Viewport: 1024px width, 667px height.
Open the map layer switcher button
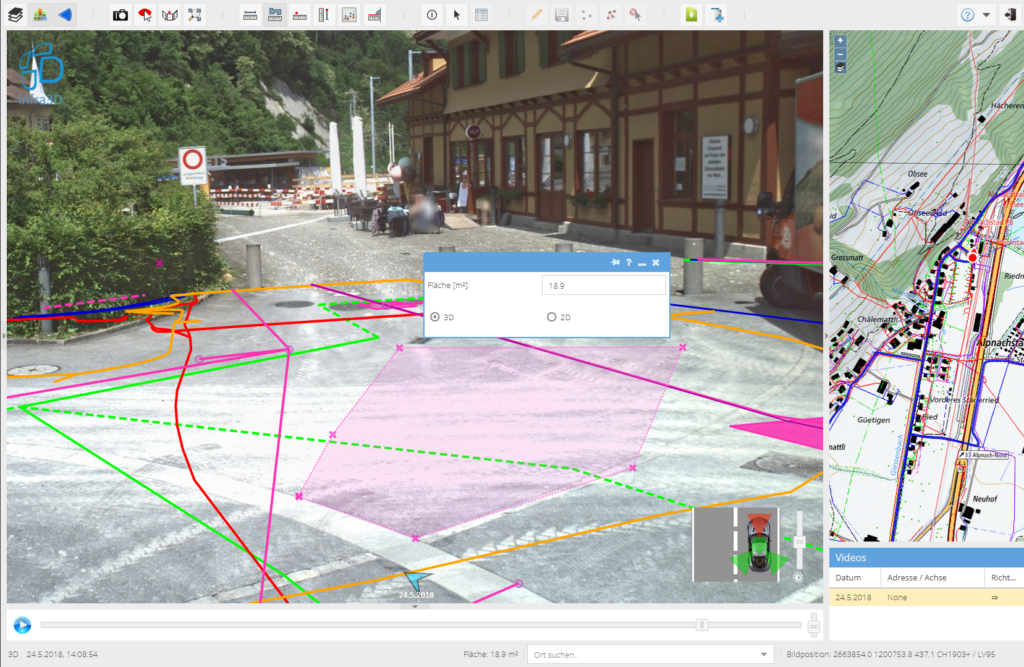pyautogui.click(x=840, y=68)
